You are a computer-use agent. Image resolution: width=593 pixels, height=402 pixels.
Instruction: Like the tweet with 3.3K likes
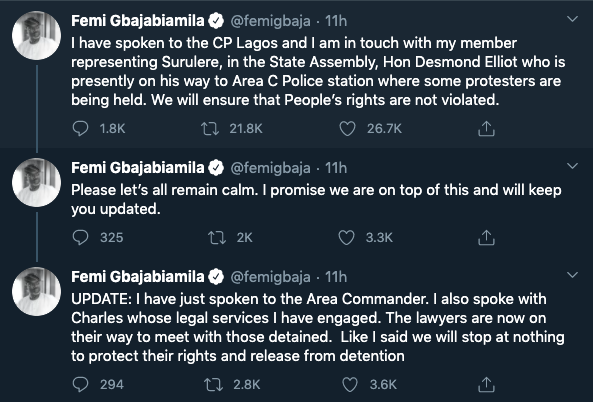tap(346, 238)
